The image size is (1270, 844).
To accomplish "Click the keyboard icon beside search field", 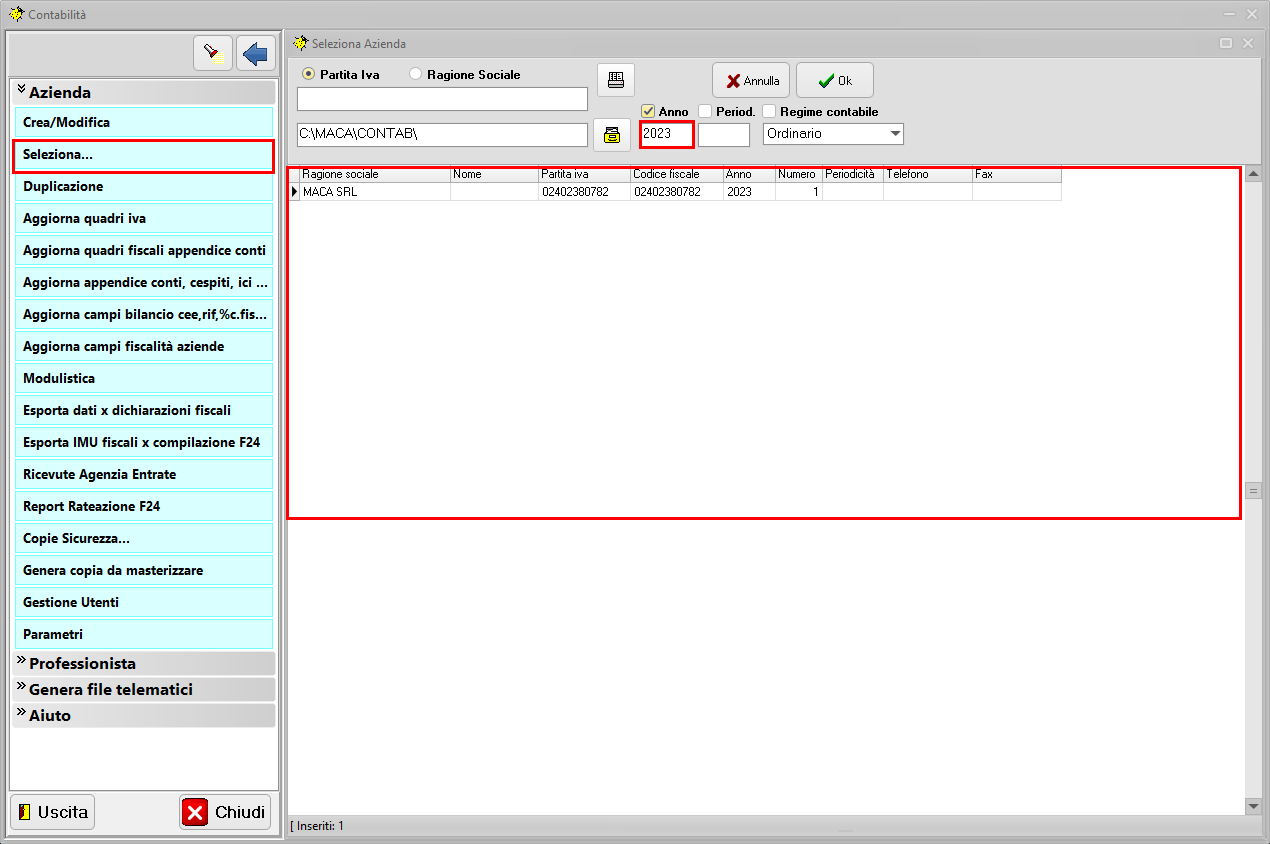I will coord(616,80).
